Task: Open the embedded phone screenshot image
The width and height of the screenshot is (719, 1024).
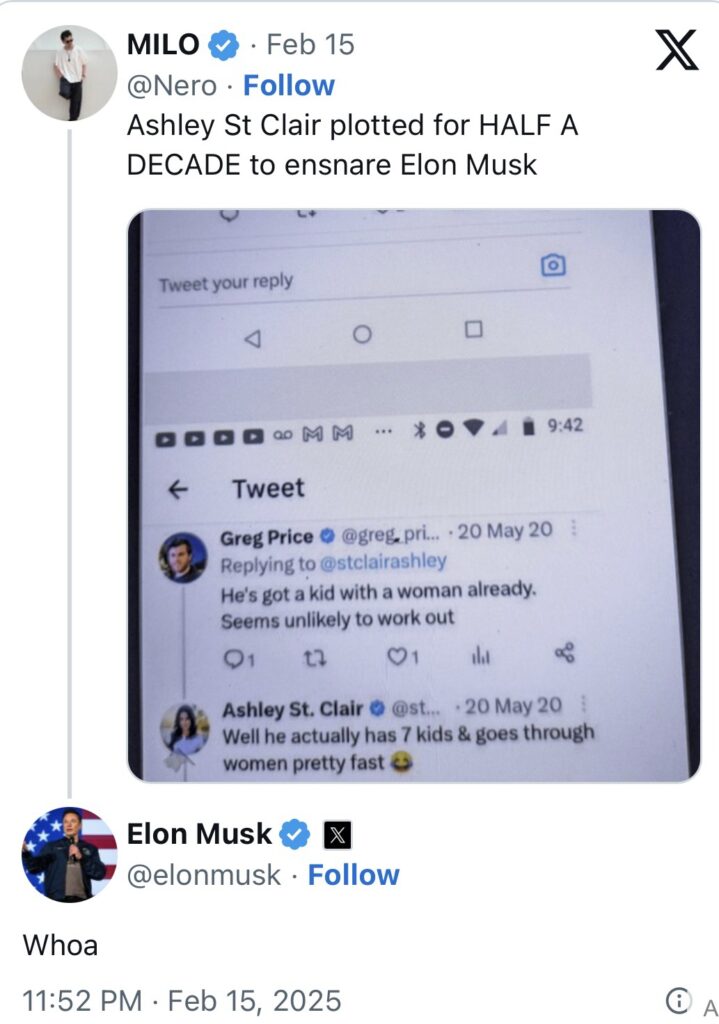Action: (413, 495)
